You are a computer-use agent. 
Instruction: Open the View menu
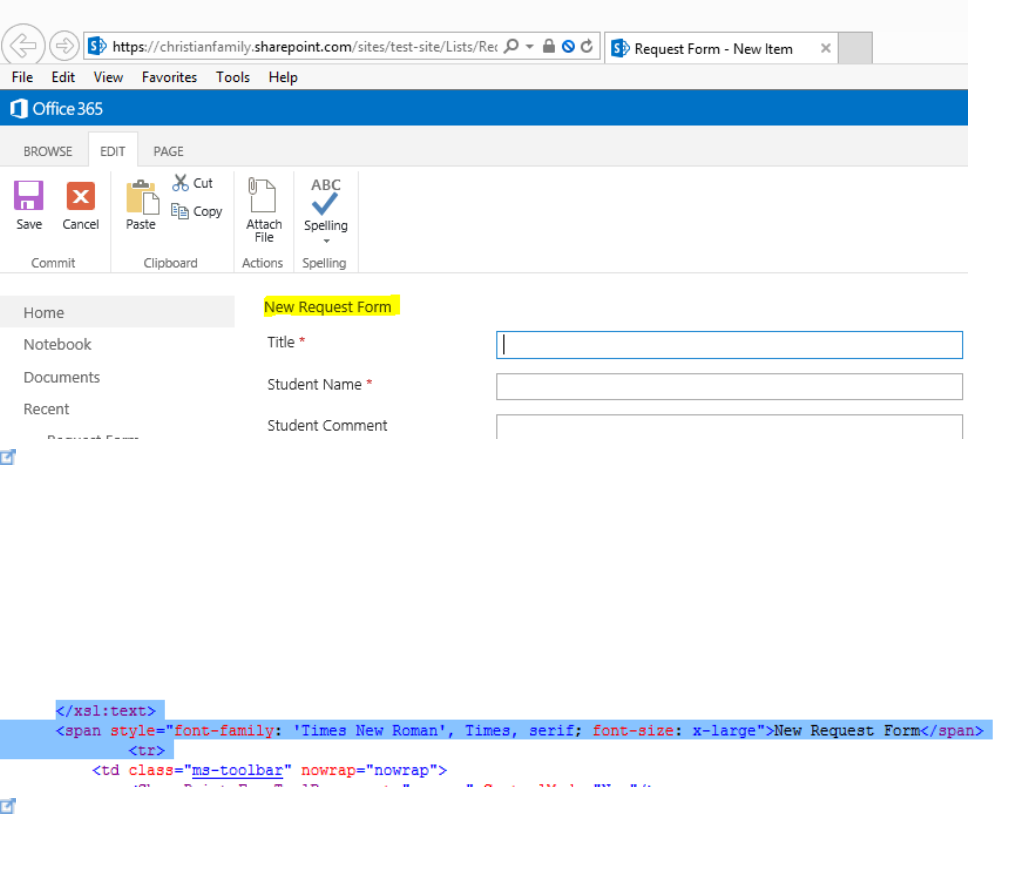click(108, 77)
